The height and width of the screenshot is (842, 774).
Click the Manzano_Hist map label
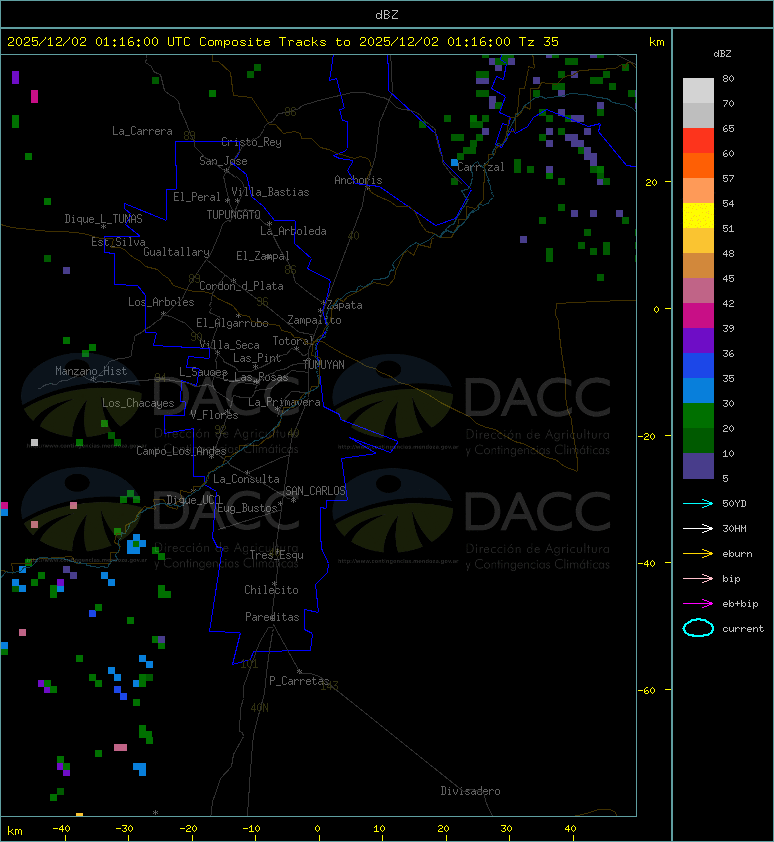[91, 371]
